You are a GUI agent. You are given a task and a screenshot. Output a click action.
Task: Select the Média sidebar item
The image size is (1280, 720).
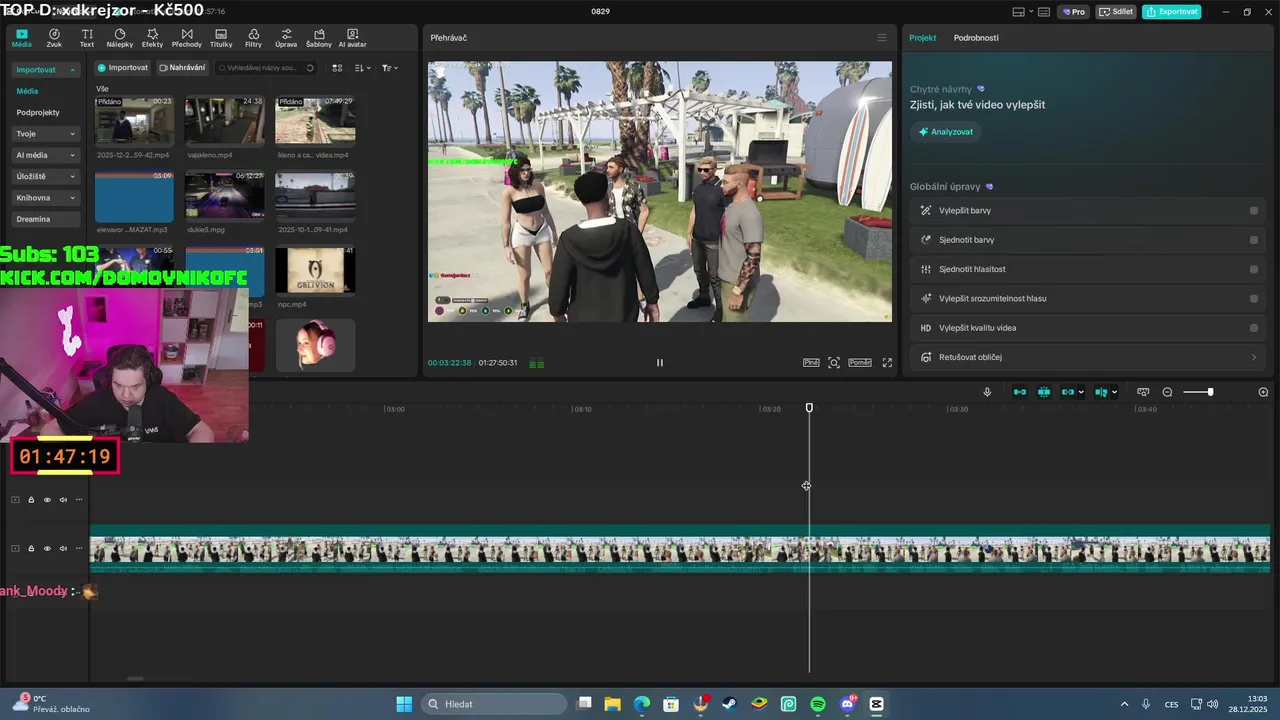(x=27, y=91)
